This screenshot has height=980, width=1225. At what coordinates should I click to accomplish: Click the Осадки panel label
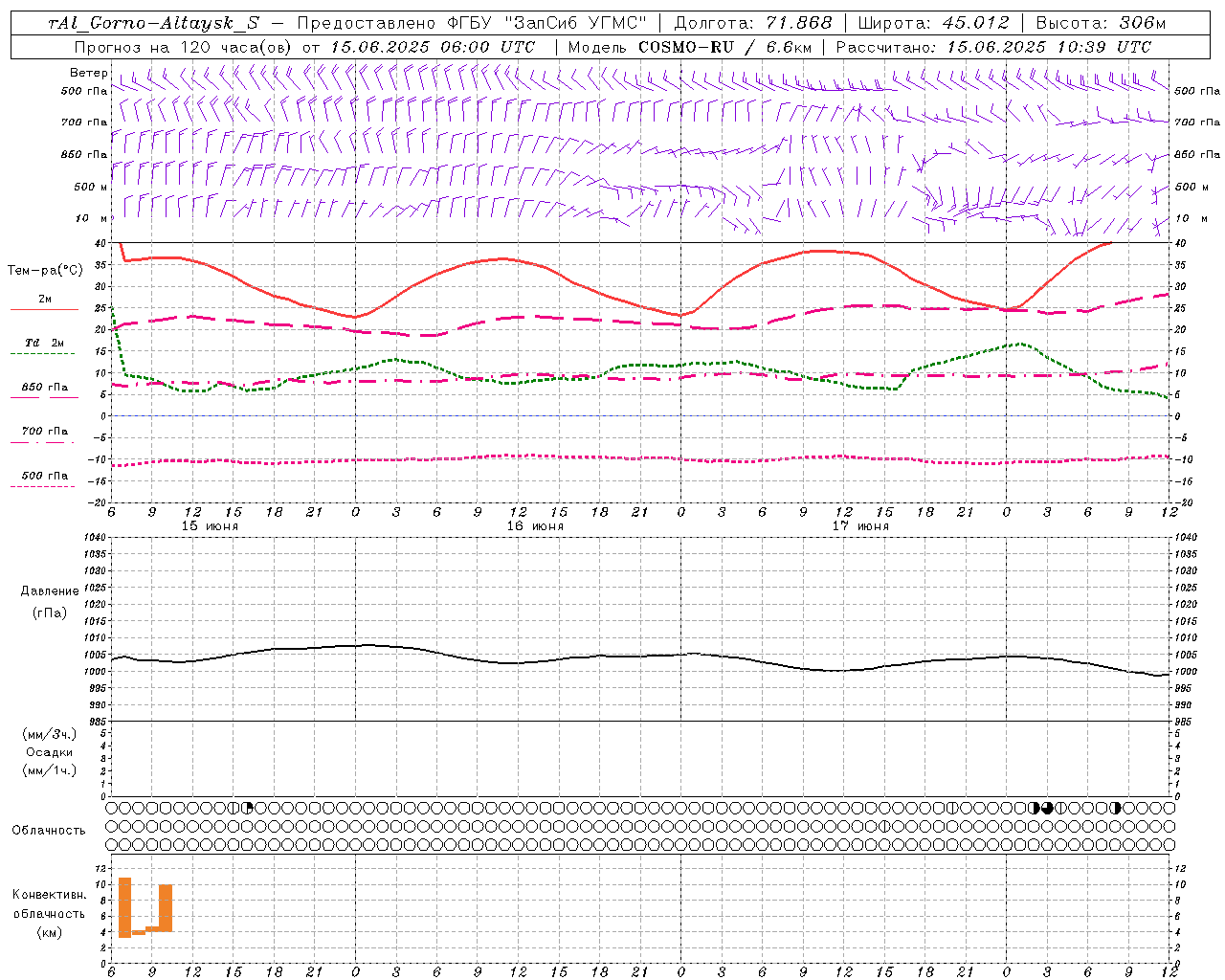click(50, 752)
